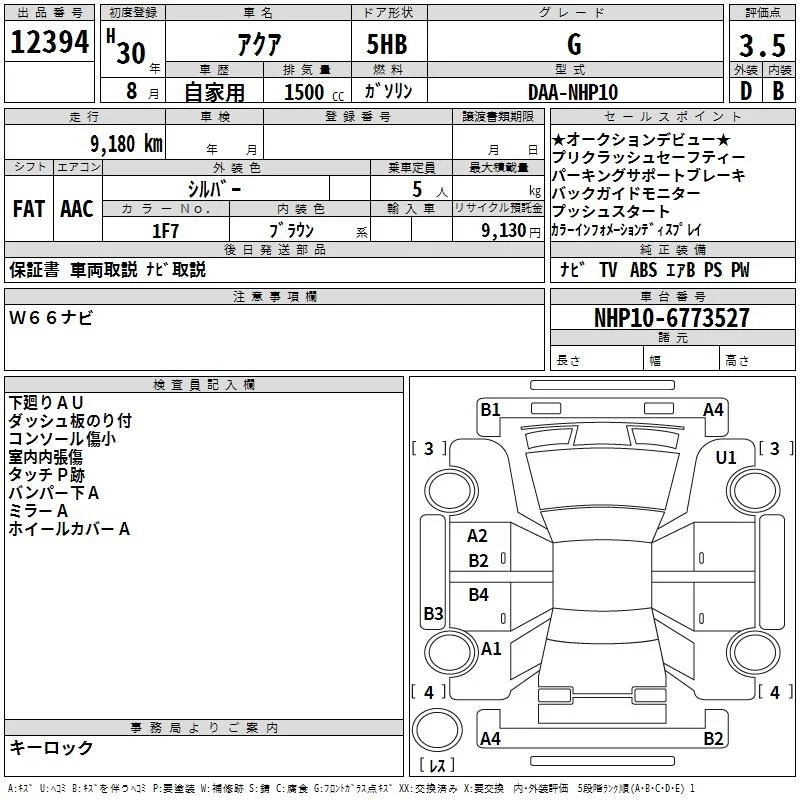The height and width of the screenshot is (800, 800).
Task: Select the interior grade B under 内装
Action: click(779, 91)
